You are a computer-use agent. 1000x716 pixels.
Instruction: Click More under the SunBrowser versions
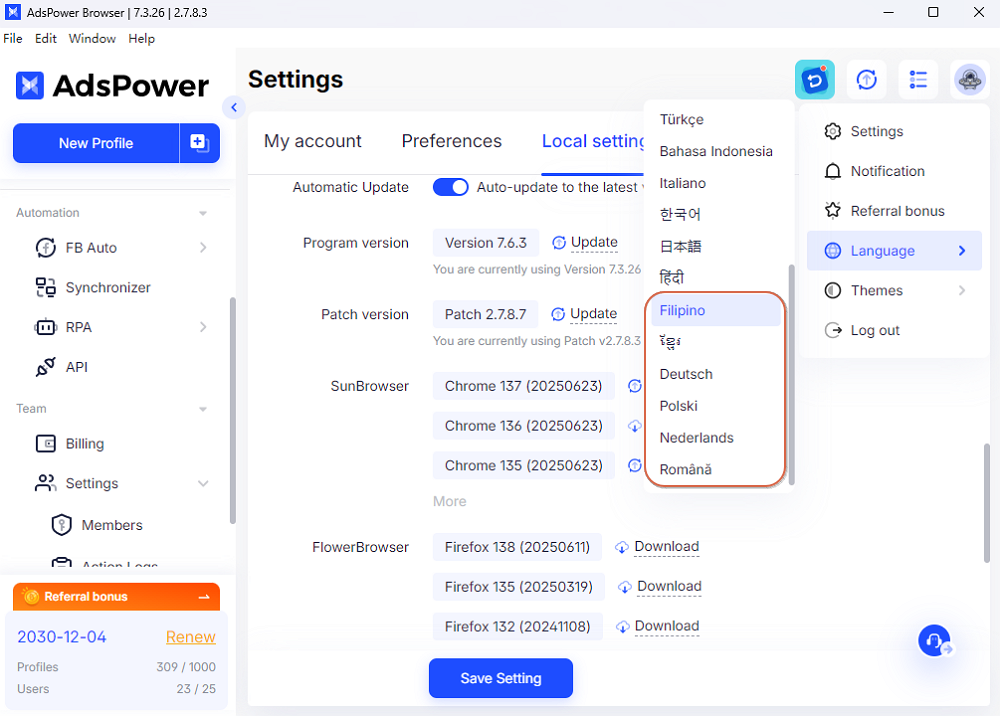point(450,502)
